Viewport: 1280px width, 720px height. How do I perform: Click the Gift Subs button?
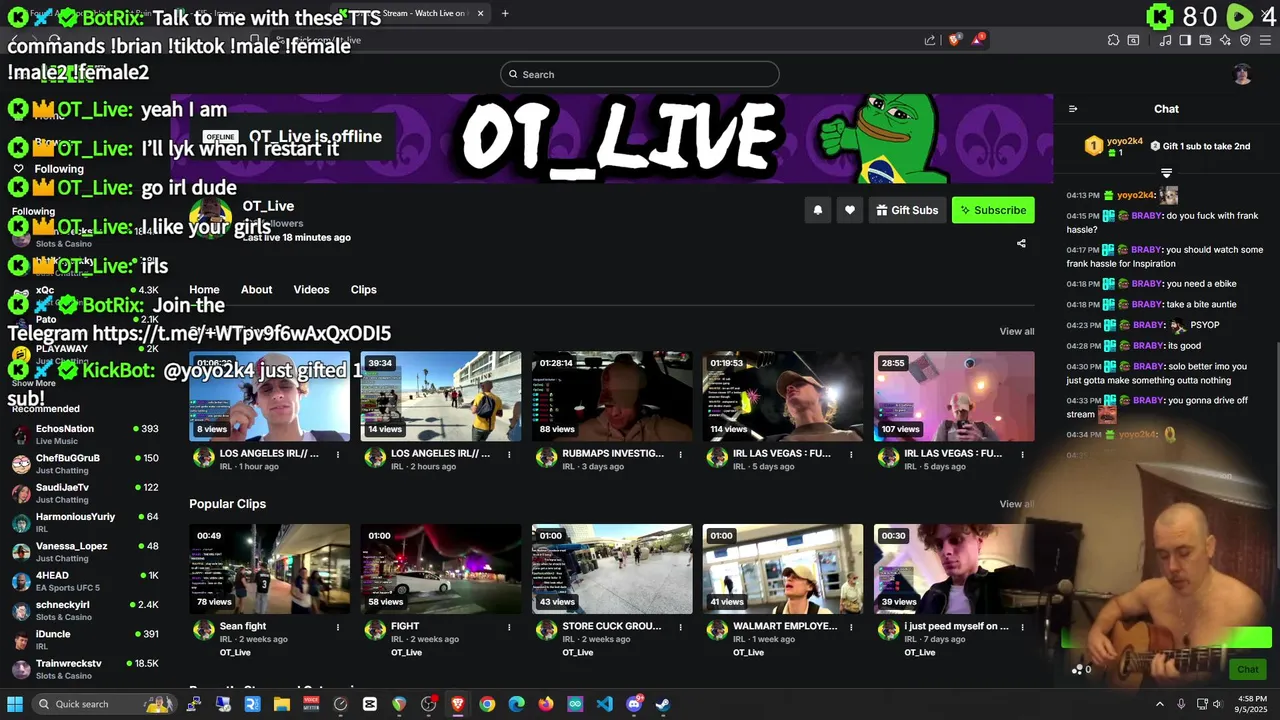907,210
